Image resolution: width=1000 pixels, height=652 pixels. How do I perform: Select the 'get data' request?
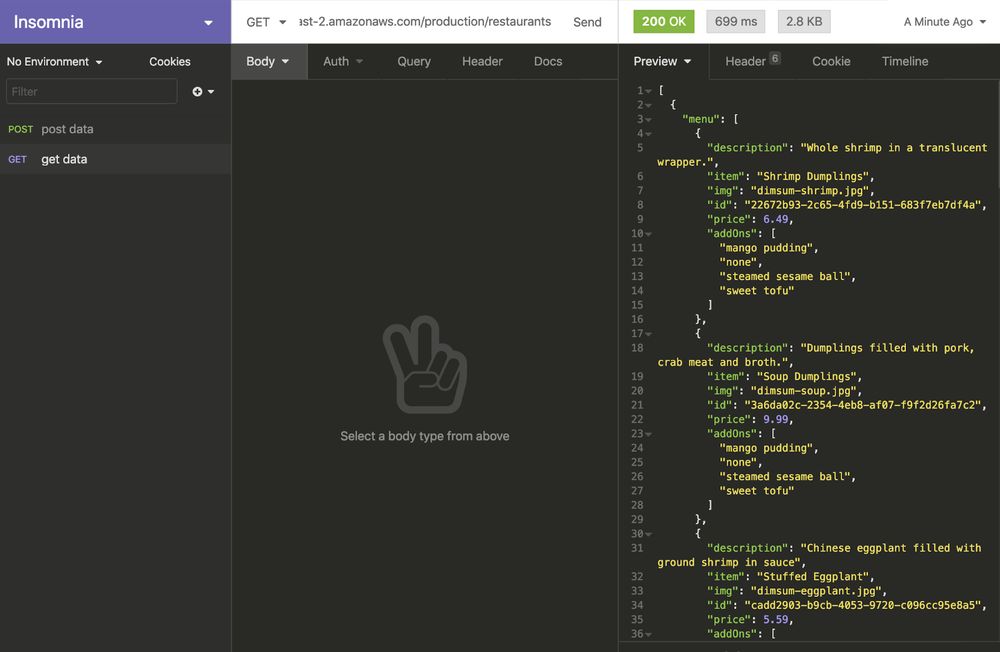(64, 159)
